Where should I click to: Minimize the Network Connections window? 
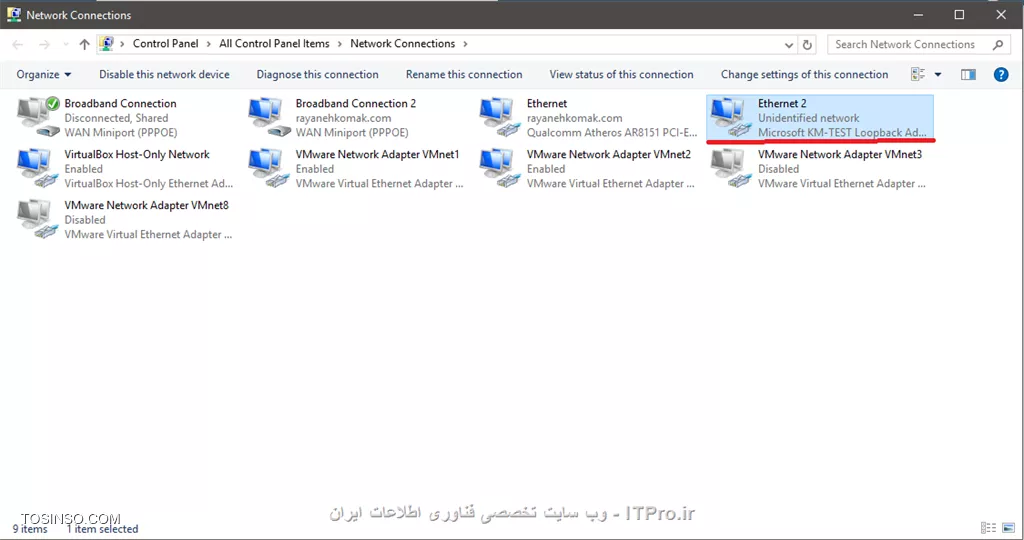point(918,14)
